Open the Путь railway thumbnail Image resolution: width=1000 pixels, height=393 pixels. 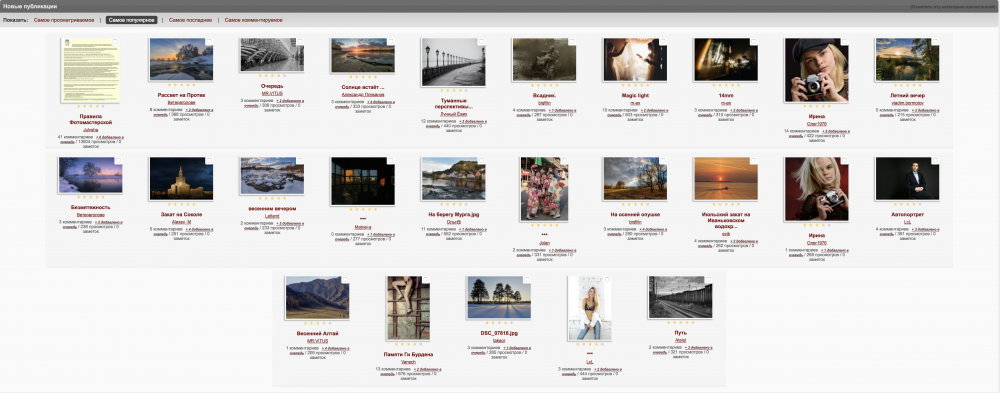pyautogui.click(x=680, y=297)
